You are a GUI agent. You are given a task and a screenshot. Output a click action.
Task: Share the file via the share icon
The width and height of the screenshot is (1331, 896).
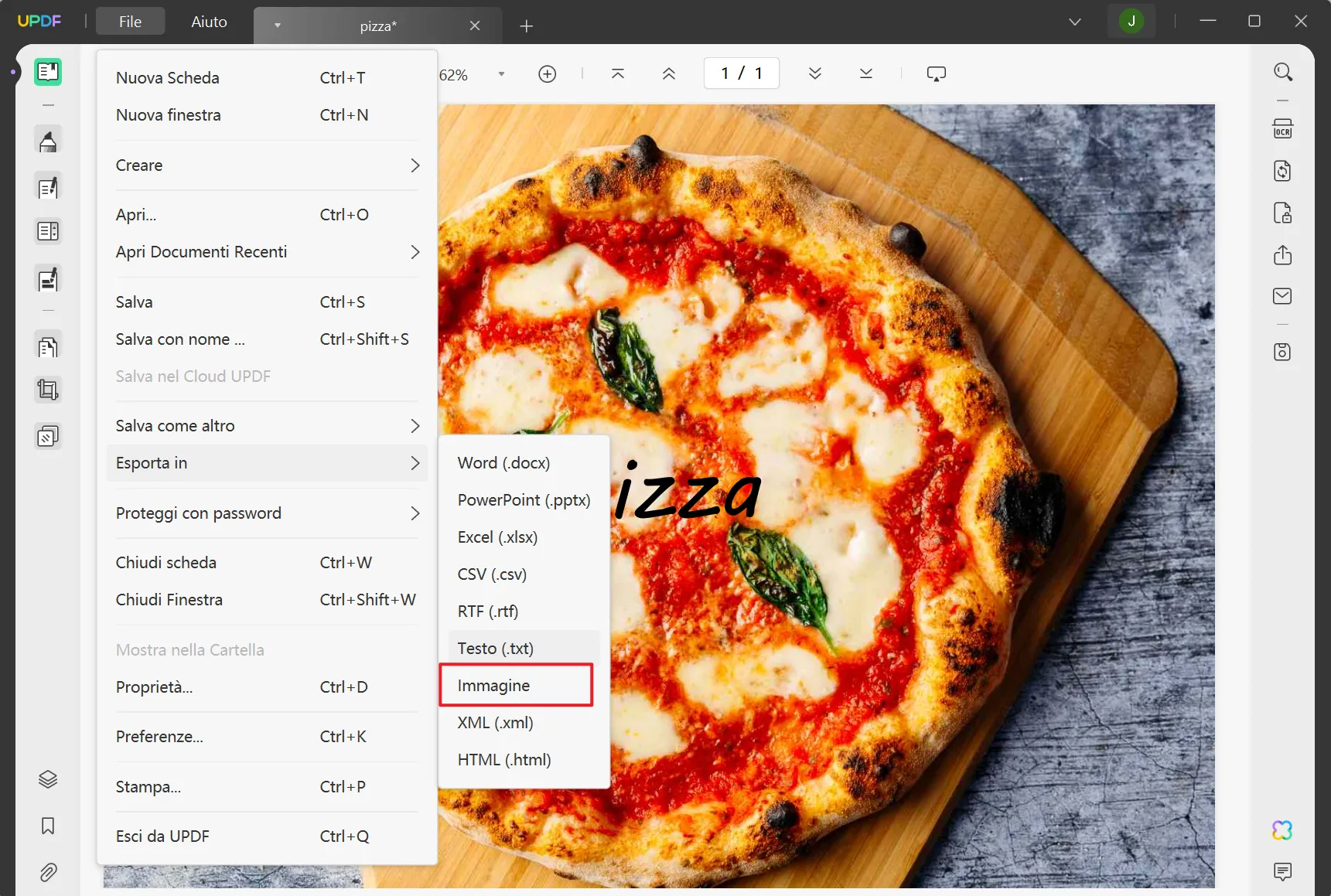(x=1283, y=254)
